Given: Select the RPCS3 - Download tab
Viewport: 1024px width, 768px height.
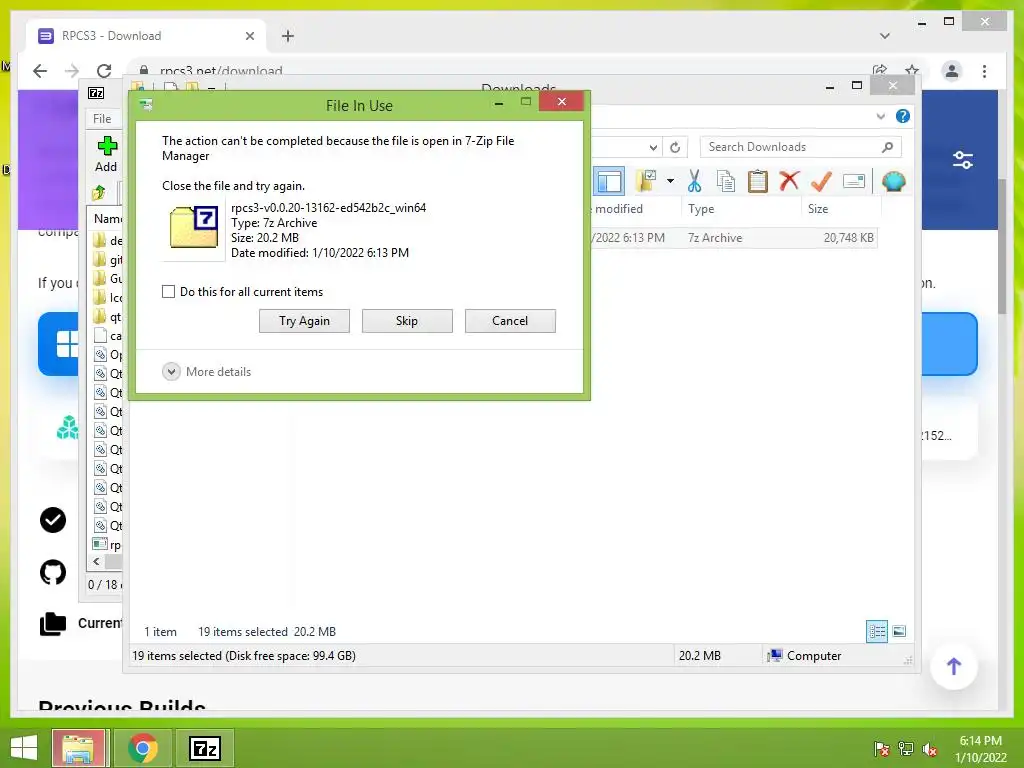Looking at the screenshot, I should pyautogui.click(x=146, y=36).
